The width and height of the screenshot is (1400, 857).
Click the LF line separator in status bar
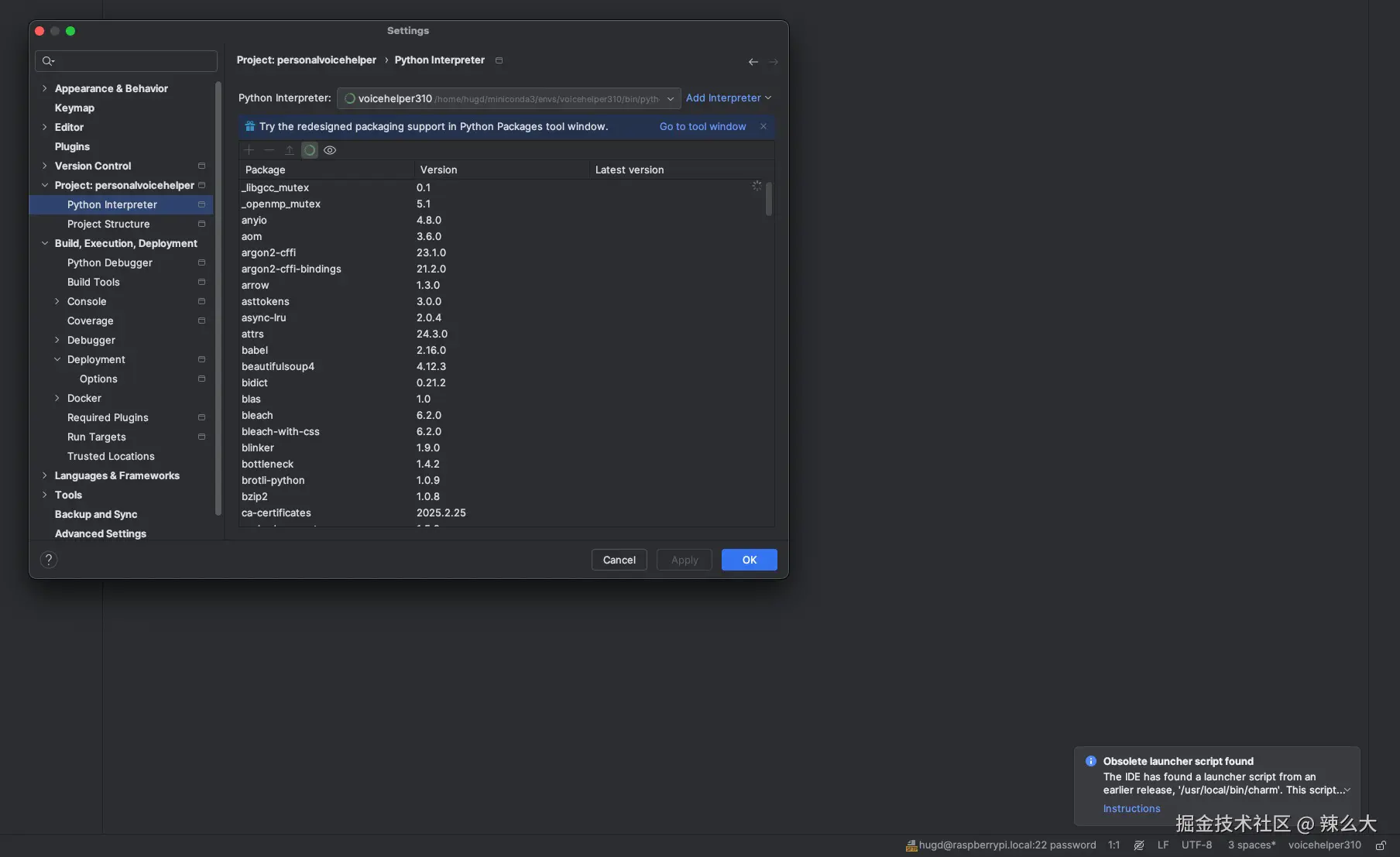click(x=1163, y=845)
